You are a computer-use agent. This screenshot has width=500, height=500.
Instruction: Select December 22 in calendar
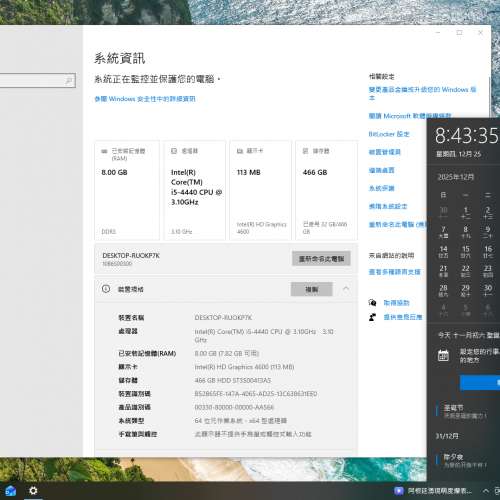466,271
